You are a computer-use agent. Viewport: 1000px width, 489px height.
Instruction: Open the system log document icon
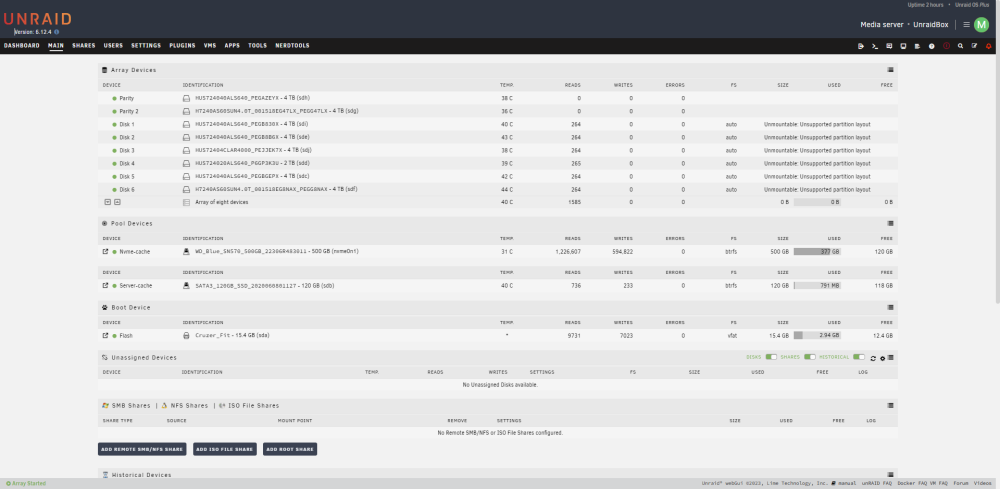917,46
